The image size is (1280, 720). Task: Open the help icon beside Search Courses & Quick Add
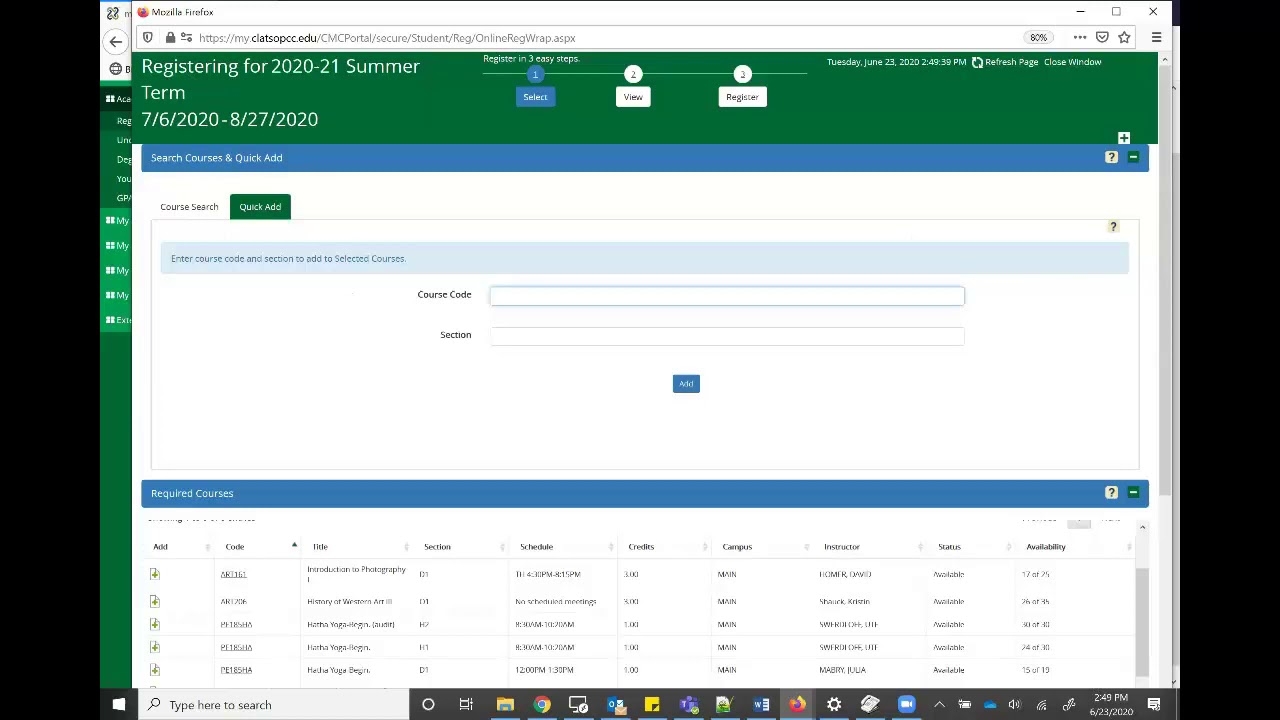point(1111,157)
